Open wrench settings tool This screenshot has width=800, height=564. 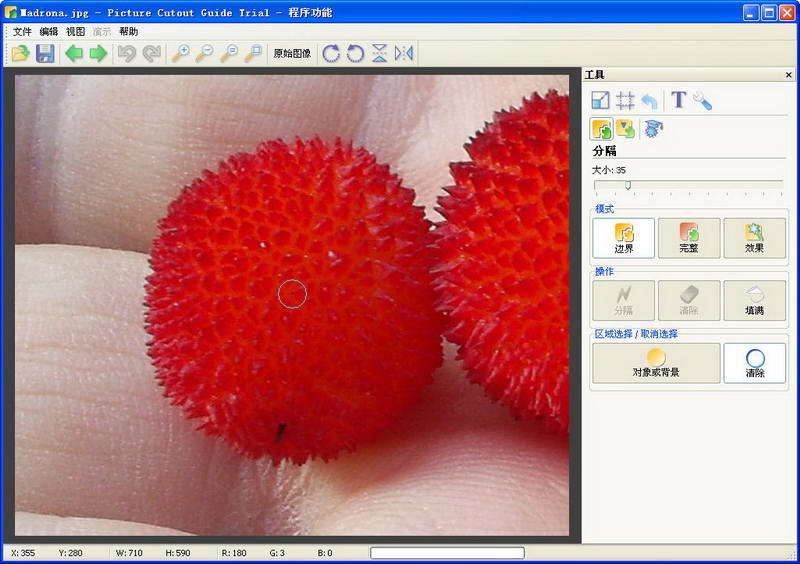pos(703,101)
